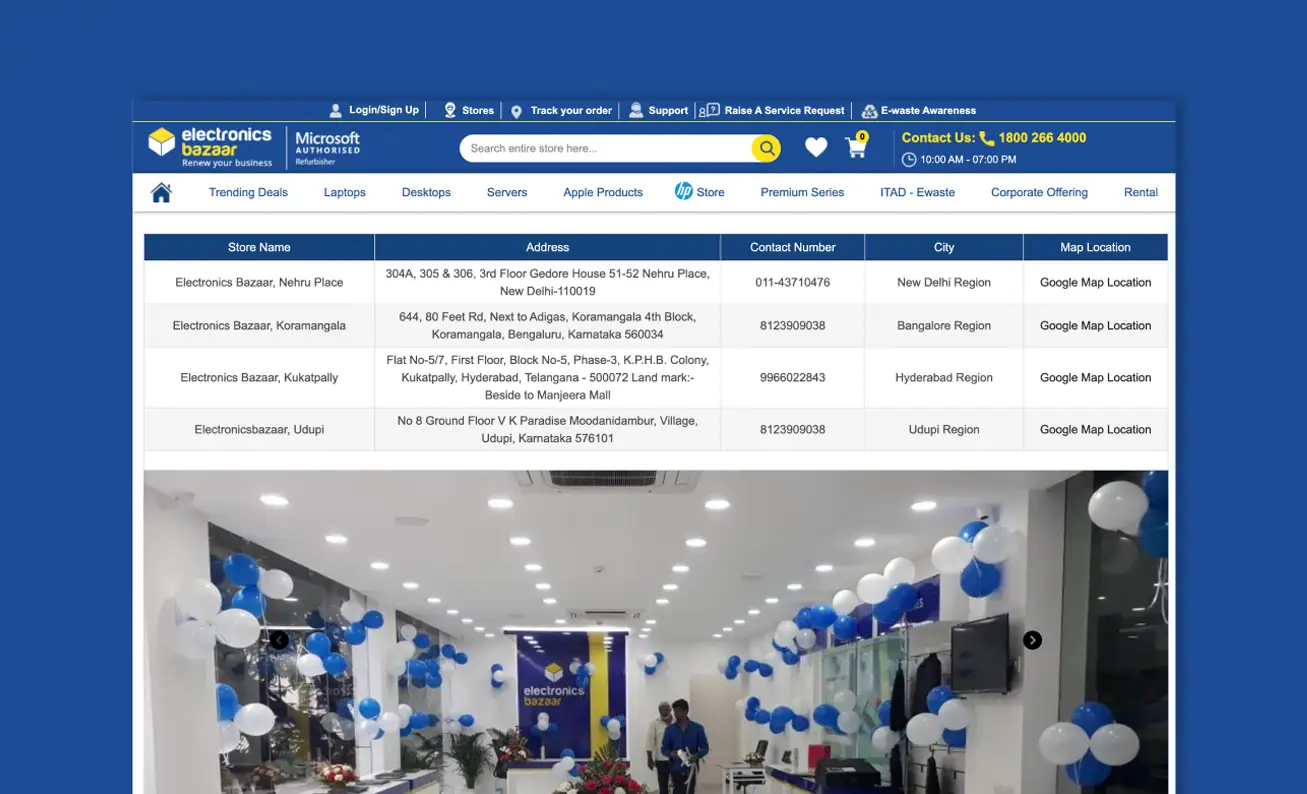Screen dimensions: 1307x794
Task: Open the wishlist heart icon
Action: [x=816, y=148]
